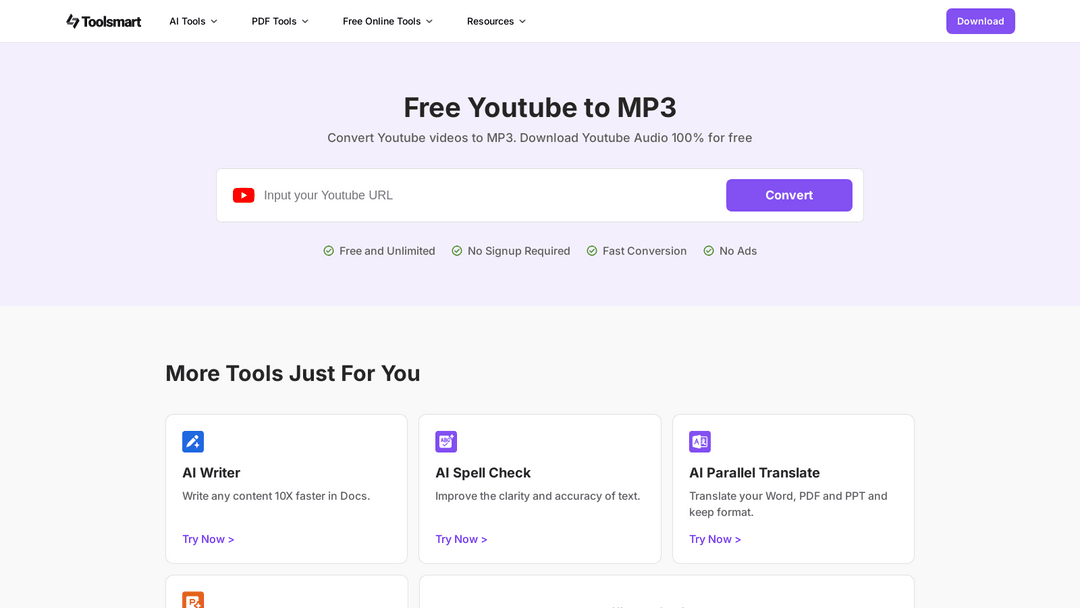Click the green check icon beside No Ads

click(x=709, y=251)
